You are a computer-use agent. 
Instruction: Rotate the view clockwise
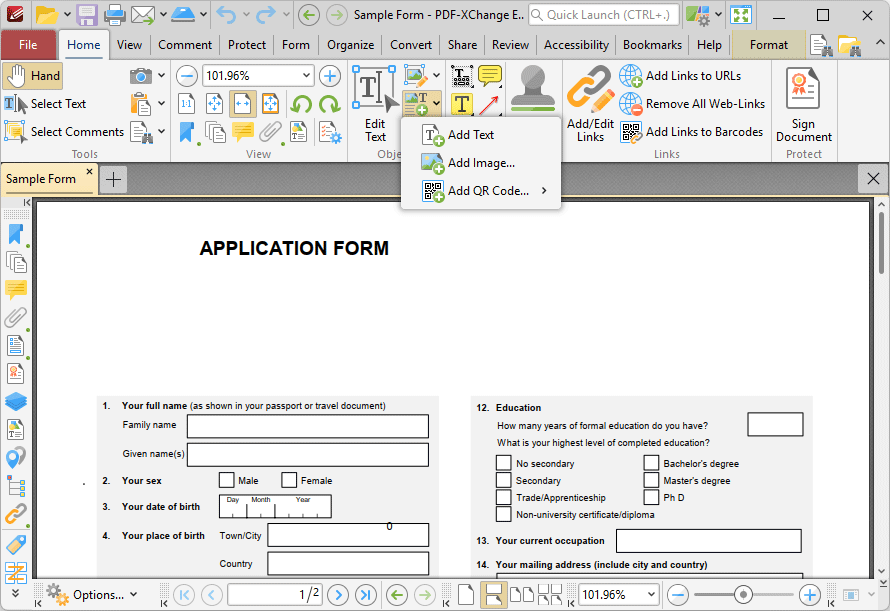point(329,104)
